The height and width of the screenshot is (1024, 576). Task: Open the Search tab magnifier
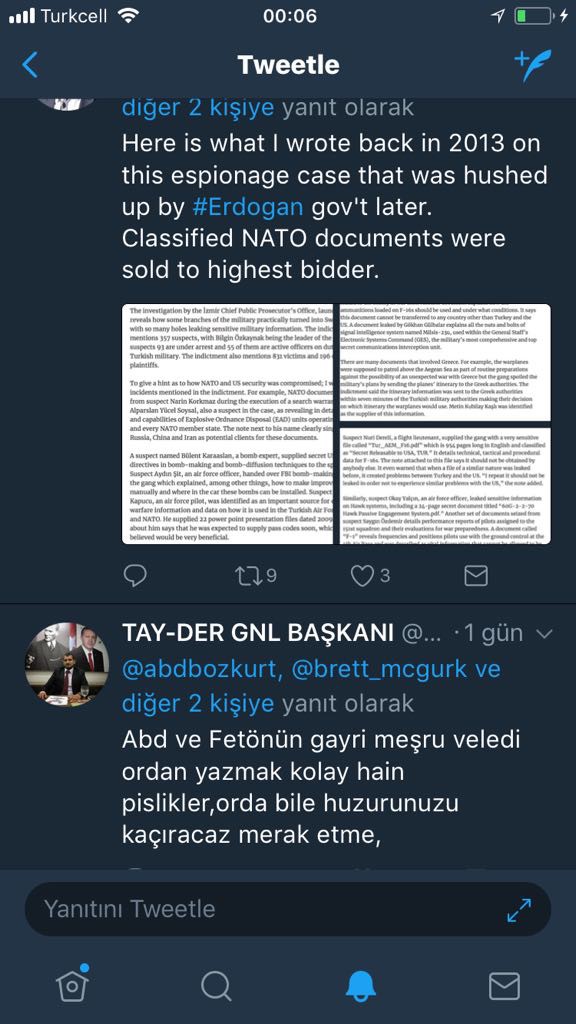click(216, 985)
